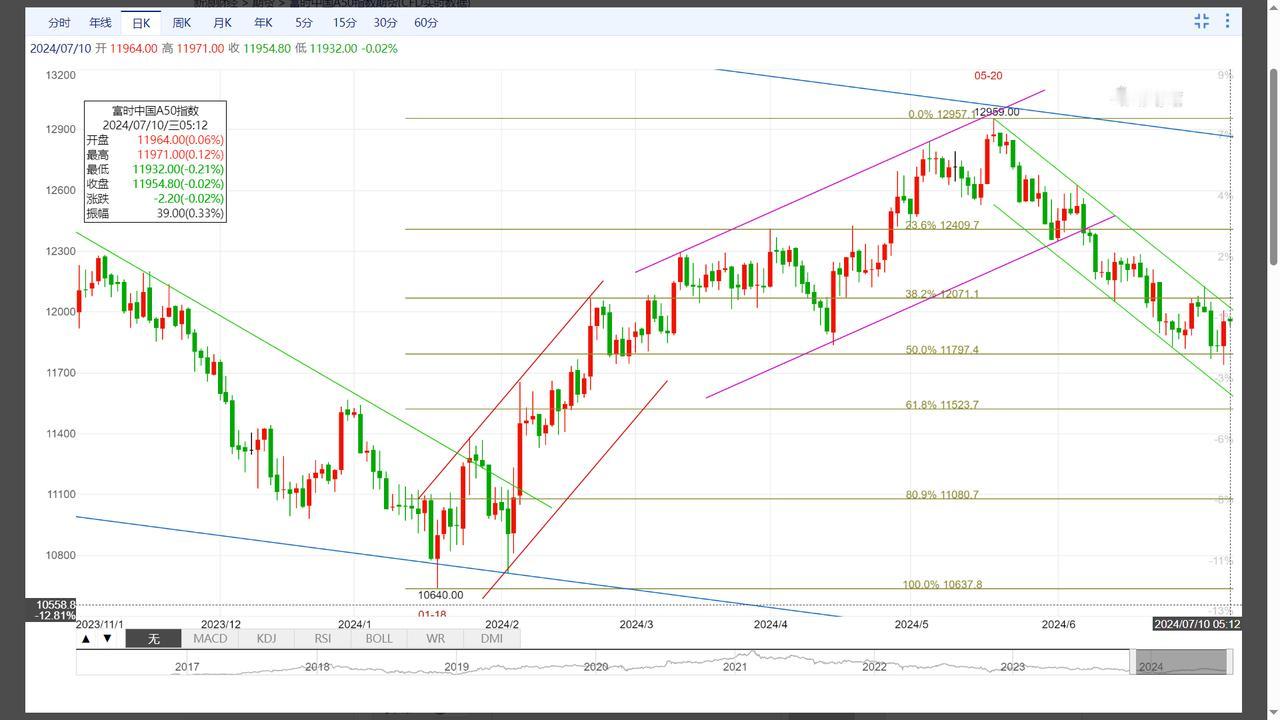Click the 61.8% 11523.7 Fibonacci label
Image resolution: width=1280 pixels, height=720 pixels.
[942, 406]
